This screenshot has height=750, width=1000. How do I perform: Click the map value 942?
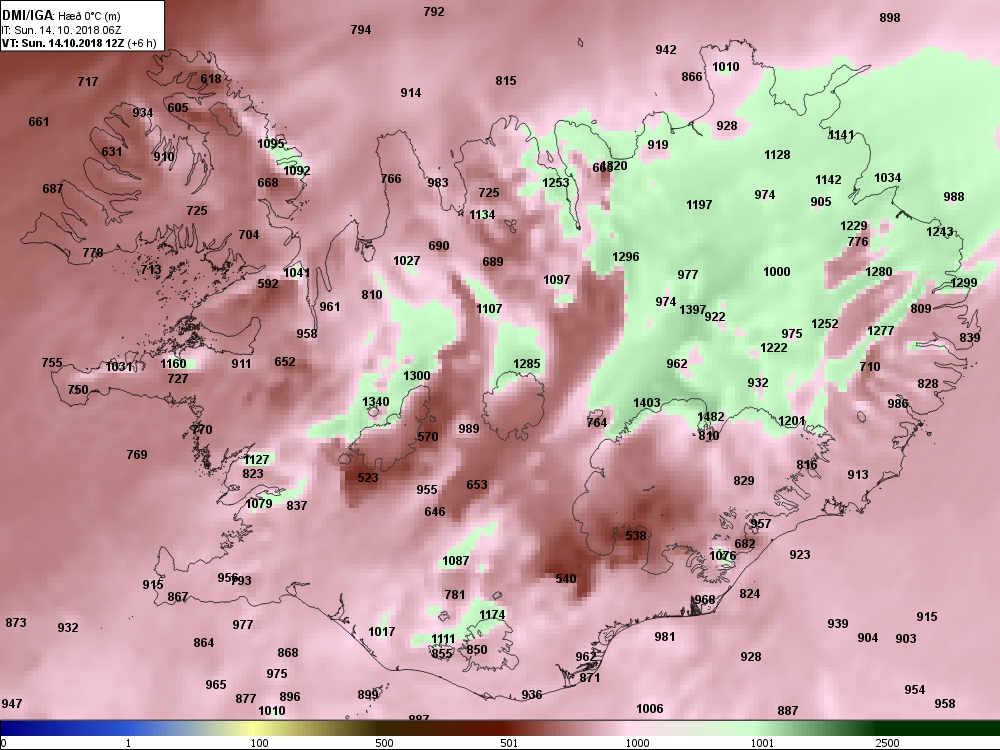(666, 50)
